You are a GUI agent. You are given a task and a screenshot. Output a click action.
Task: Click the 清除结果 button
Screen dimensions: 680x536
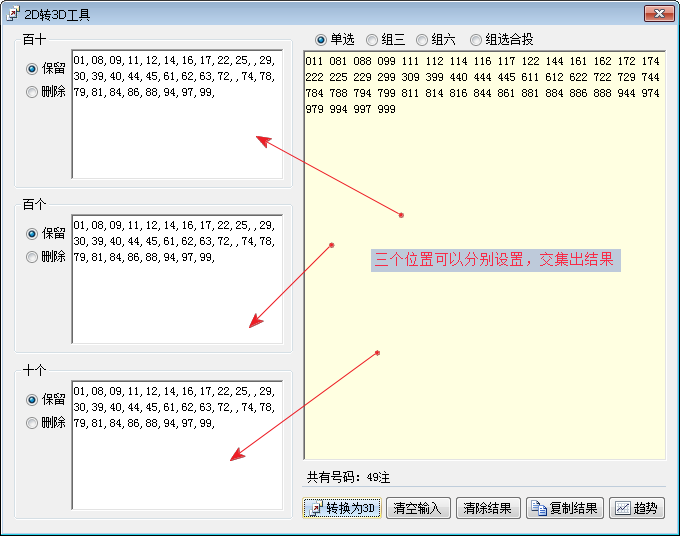point(488,508)
